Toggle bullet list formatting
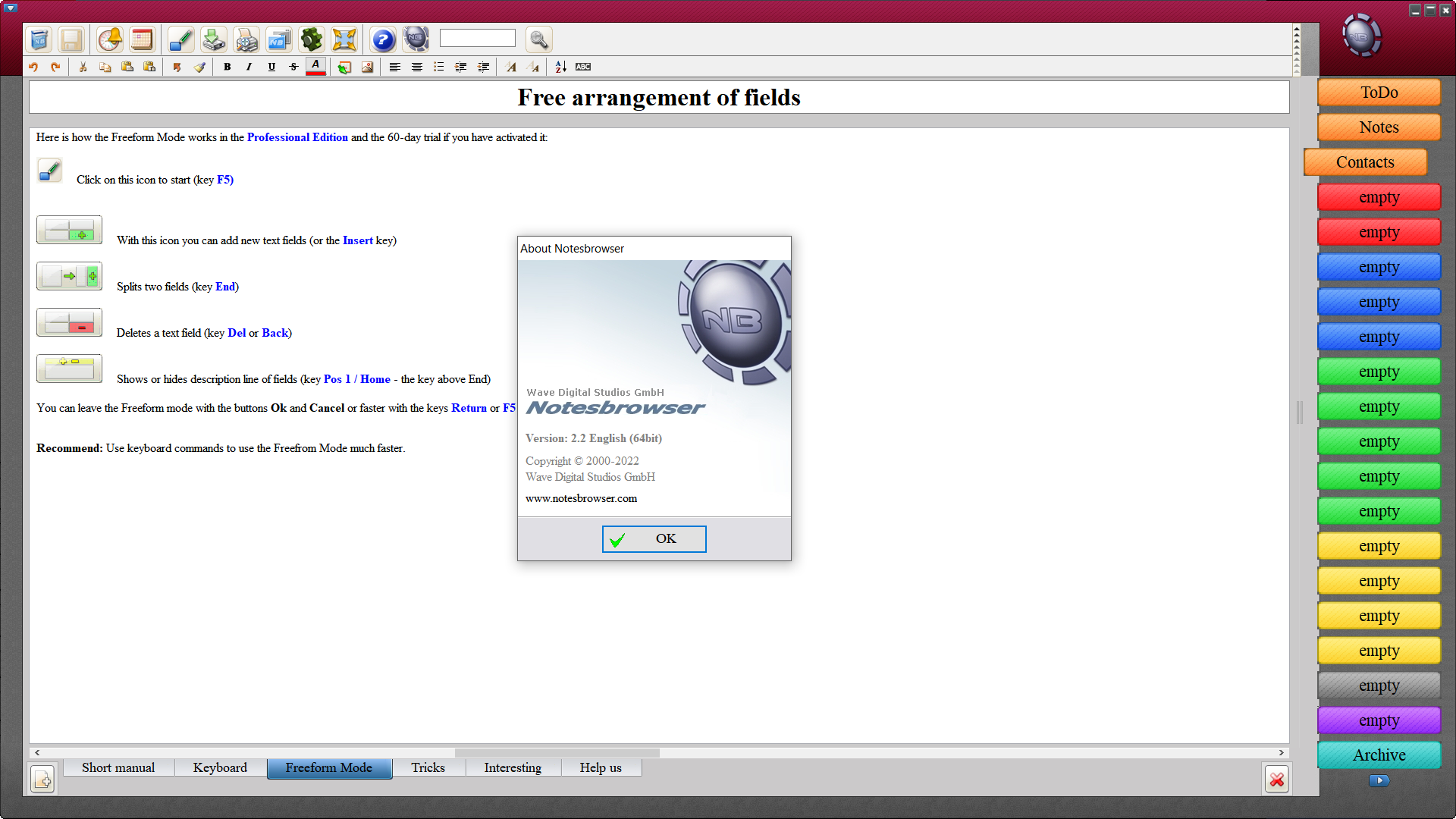This screenshot has height=819, width=1456. click(439, 67)
